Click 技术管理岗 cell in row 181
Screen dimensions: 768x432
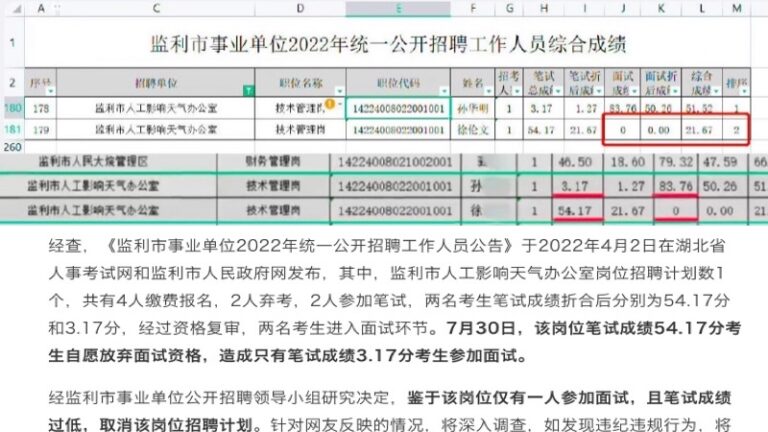(x=300, y=130)
